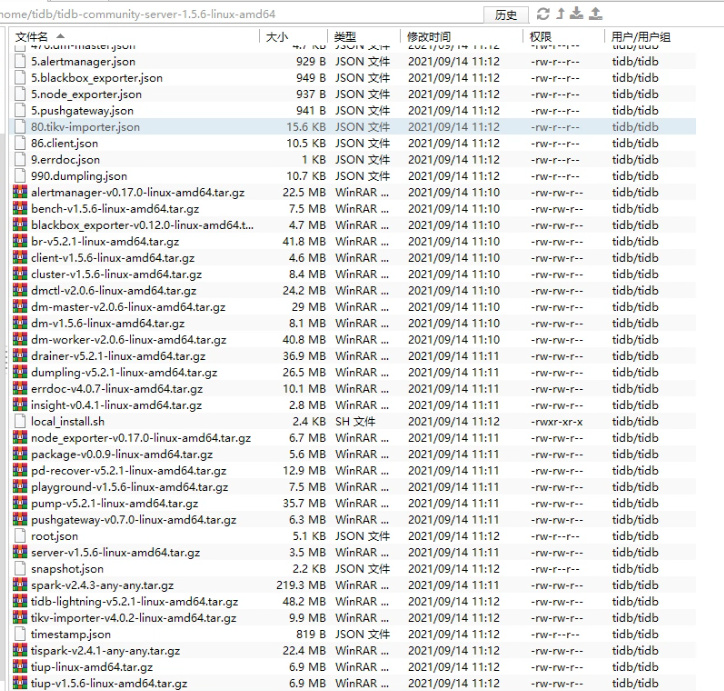The image size is (724, 691).
Task: Click the file icon of local_install.sh
Action: tap(20, 421)
